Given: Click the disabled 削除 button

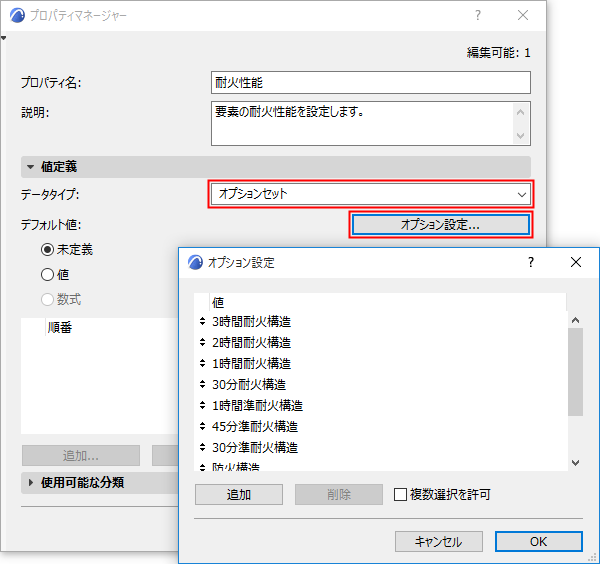Looking at the screenshot, I should point(339,494).
